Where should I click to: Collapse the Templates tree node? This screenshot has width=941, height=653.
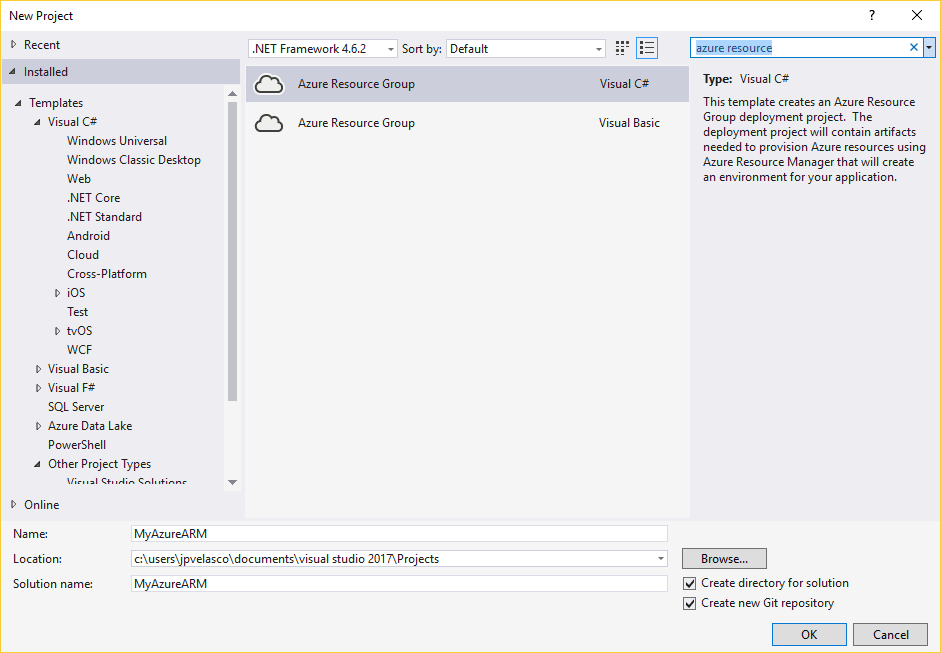19,103
